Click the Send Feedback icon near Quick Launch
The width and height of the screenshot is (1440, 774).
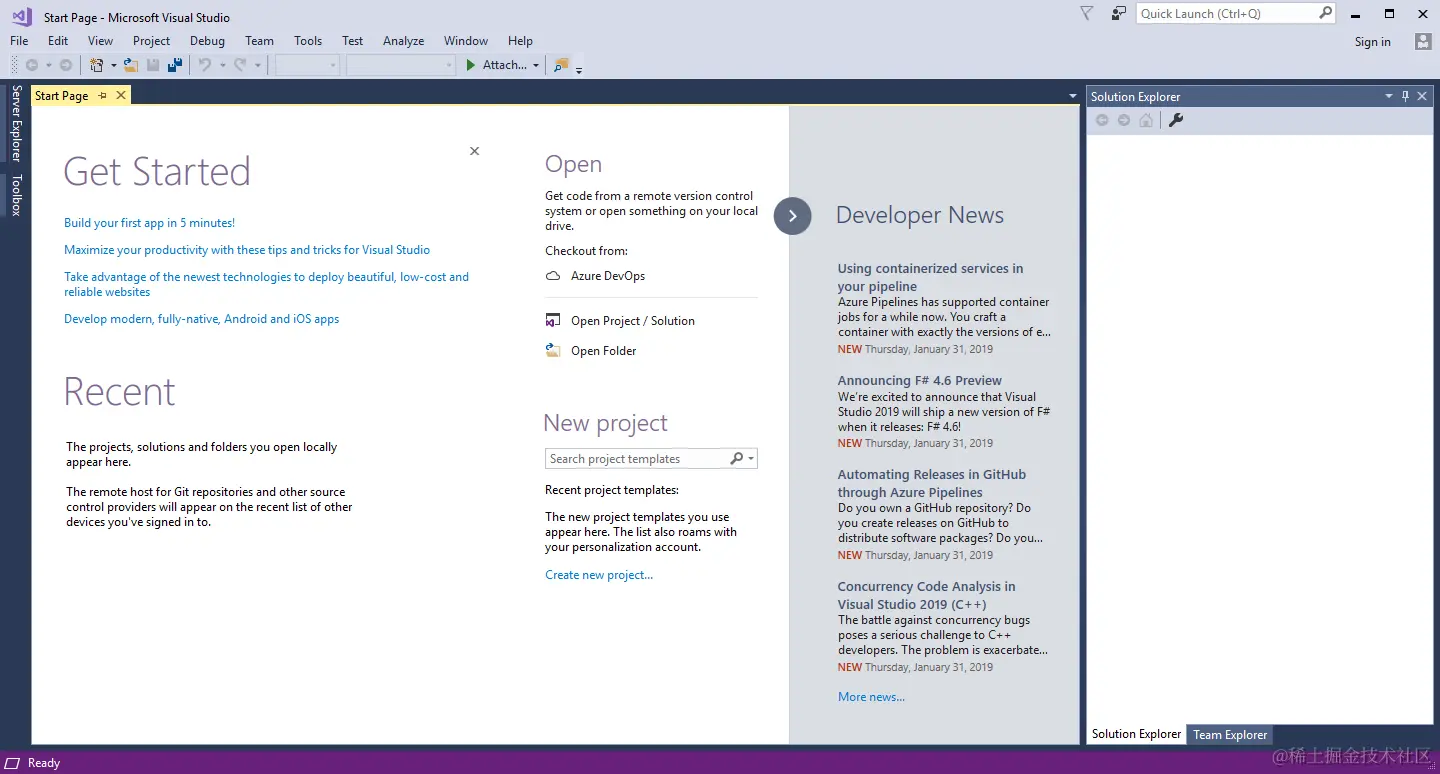point(1117,15)
